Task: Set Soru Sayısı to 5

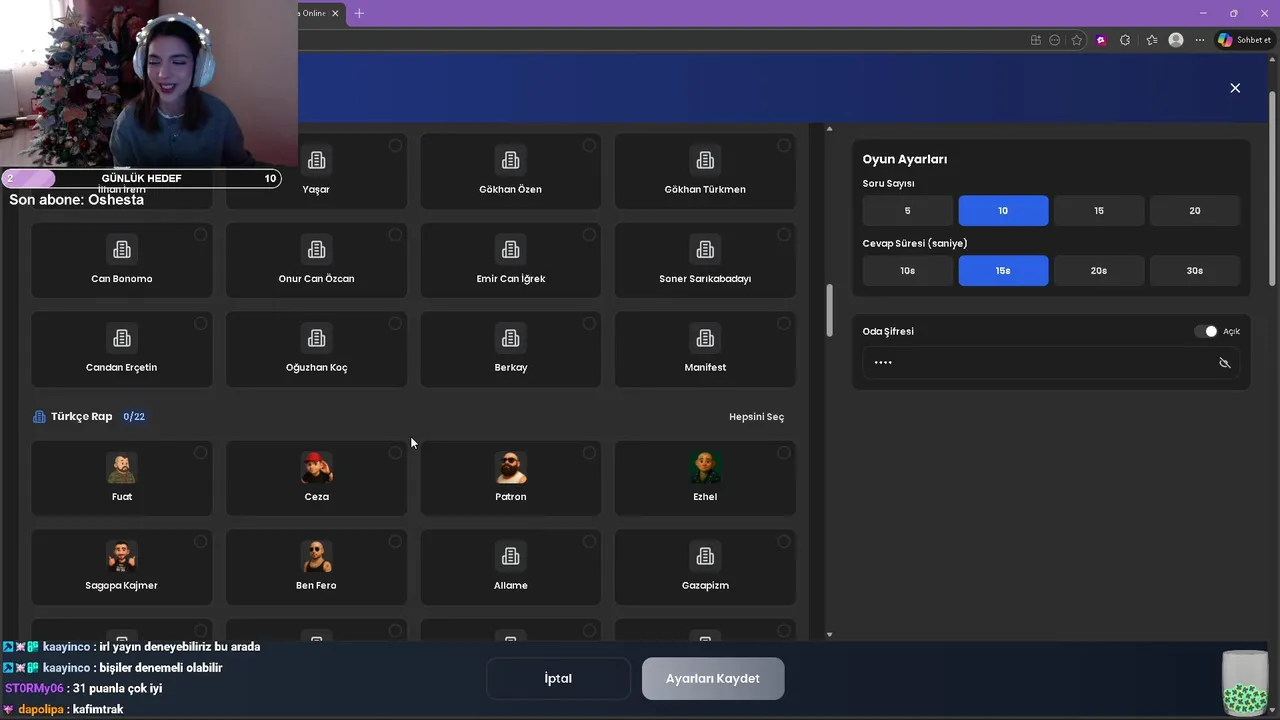Action: tap(908, 211)
